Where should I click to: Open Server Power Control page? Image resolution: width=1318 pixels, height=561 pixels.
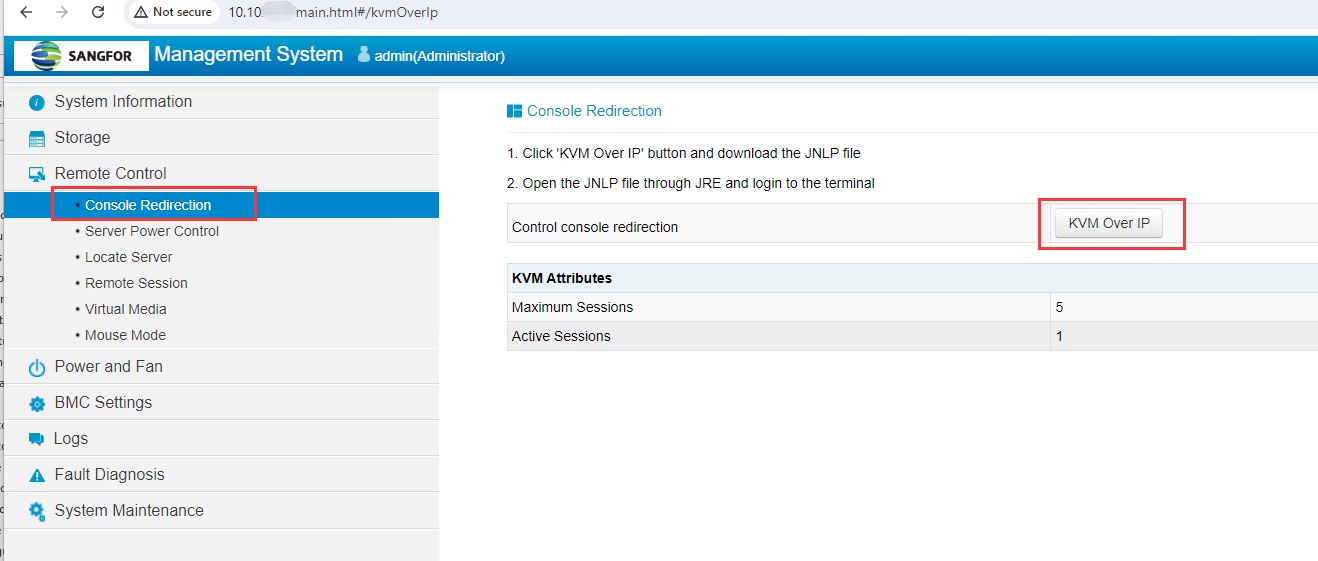[x=152, y=231]
